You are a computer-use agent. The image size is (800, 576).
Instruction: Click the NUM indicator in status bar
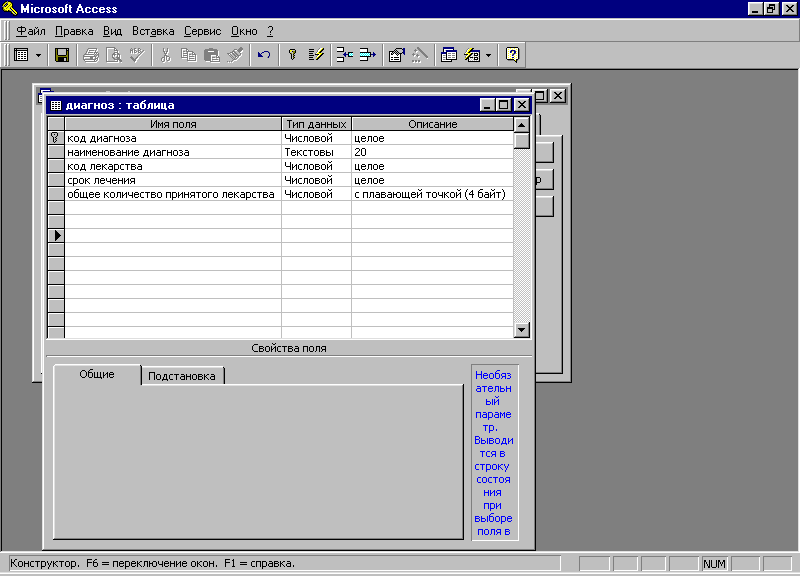pos(714,564)
